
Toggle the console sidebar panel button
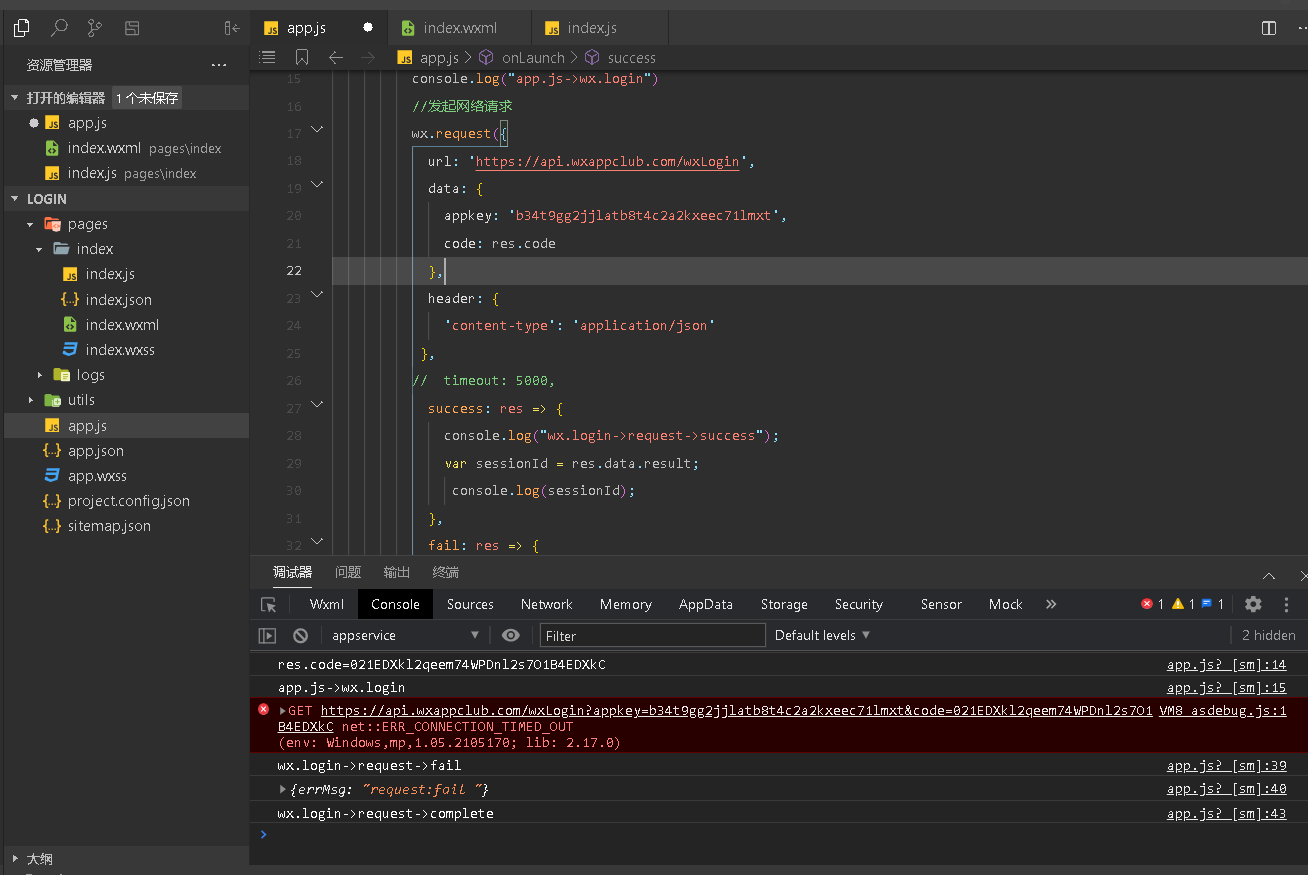(x=267, y=636)
